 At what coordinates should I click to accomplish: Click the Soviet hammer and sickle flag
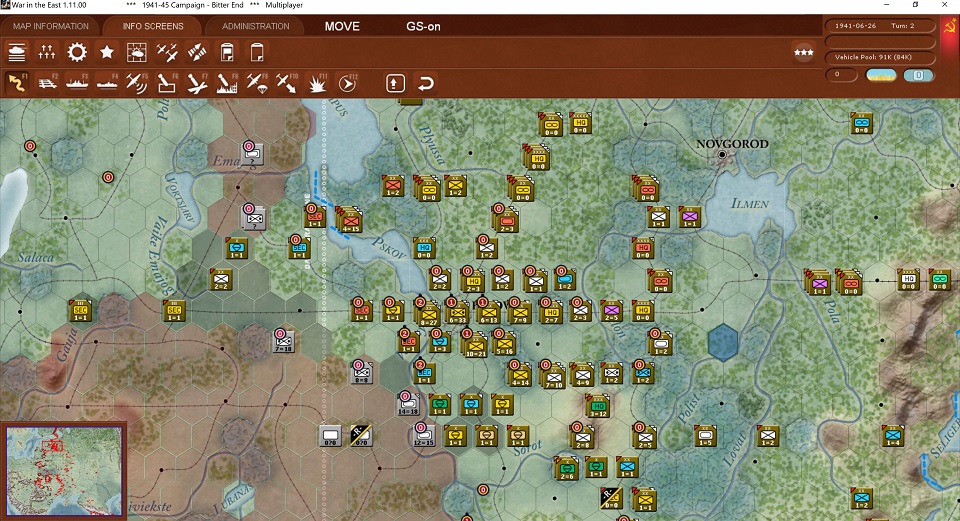pyautogui.click(x=950, y=26)
